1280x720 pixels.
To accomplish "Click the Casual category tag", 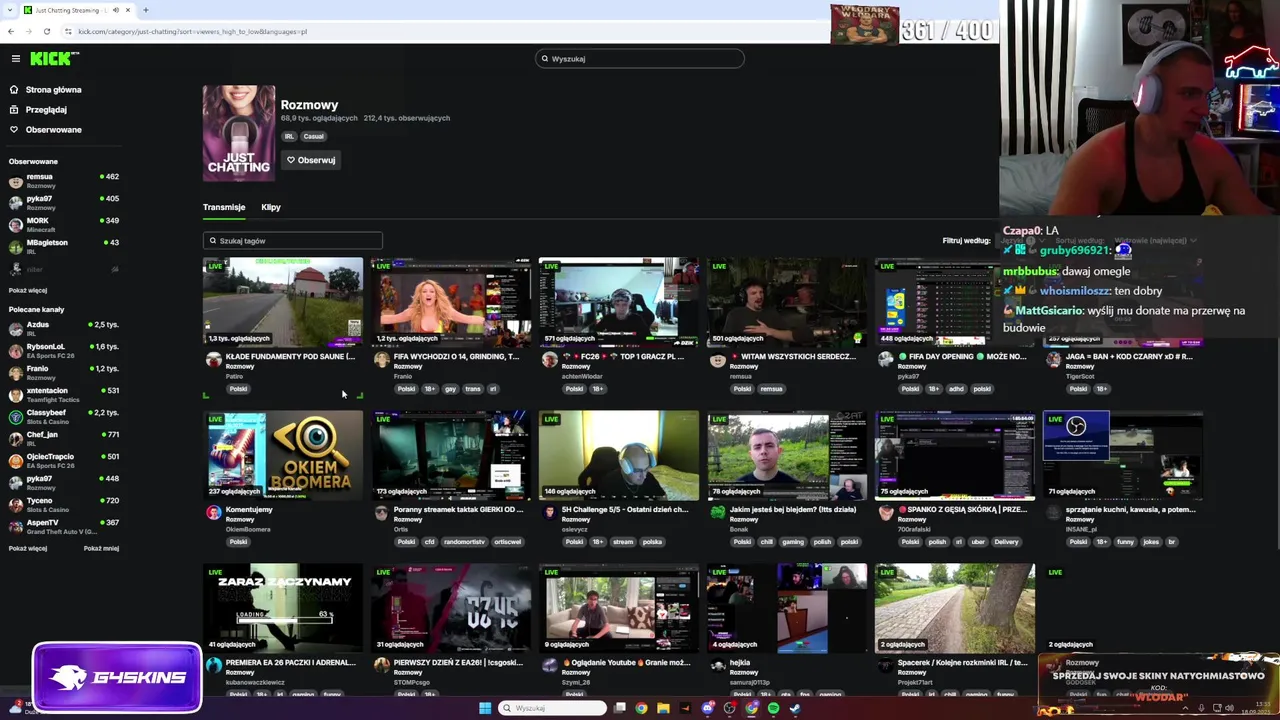I will click(x=314, y=136).
